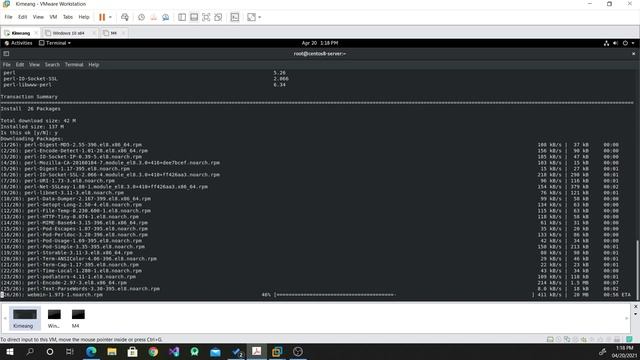Open VMware Tabs menu
The height and width of the screenshot is (360, 640).
(68, 17)
